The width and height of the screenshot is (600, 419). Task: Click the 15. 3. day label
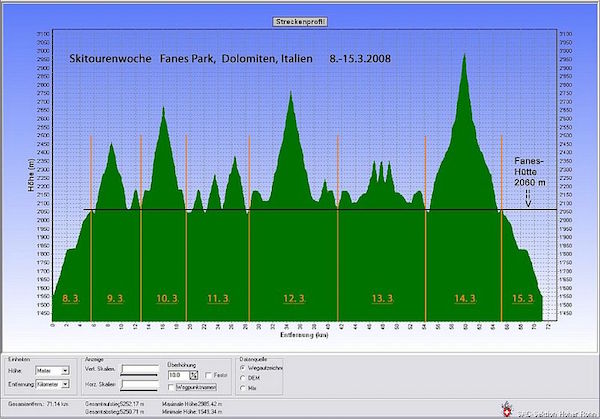pyautogui.click(x=523, y=298)
